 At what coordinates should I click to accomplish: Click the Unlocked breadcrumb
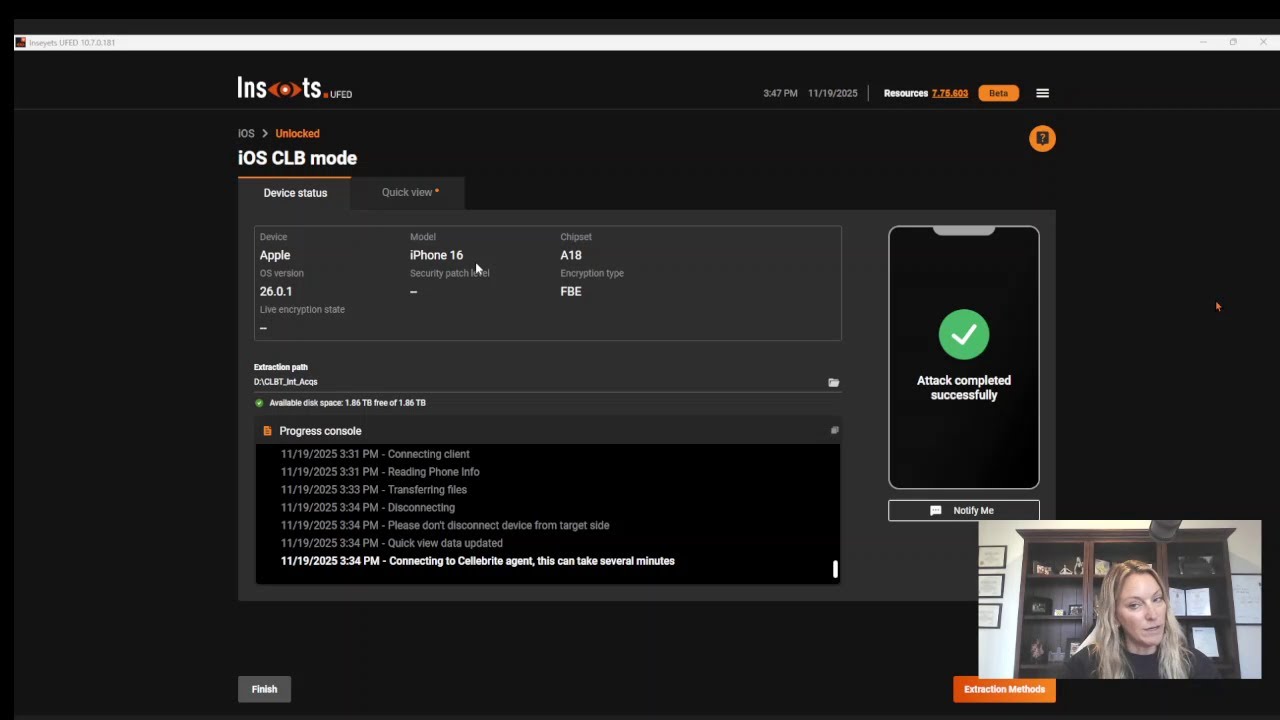pos(298,134)
